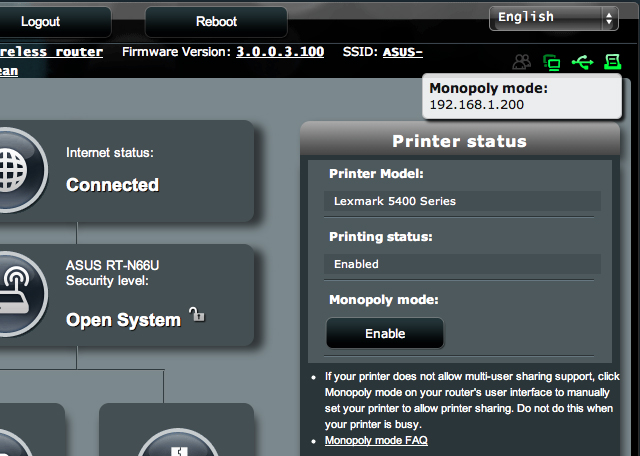This screenshot has width=640, height=456.
Task: Click the guest network users icon
Action: coord(522,62)
